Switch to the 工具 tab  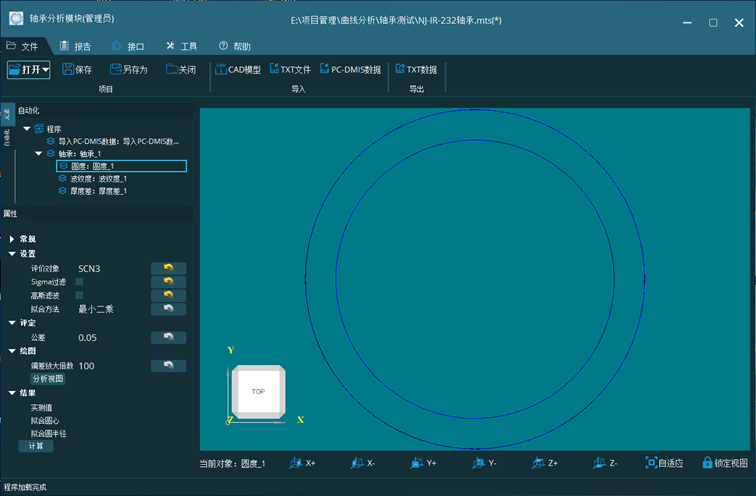coord(182,46)
